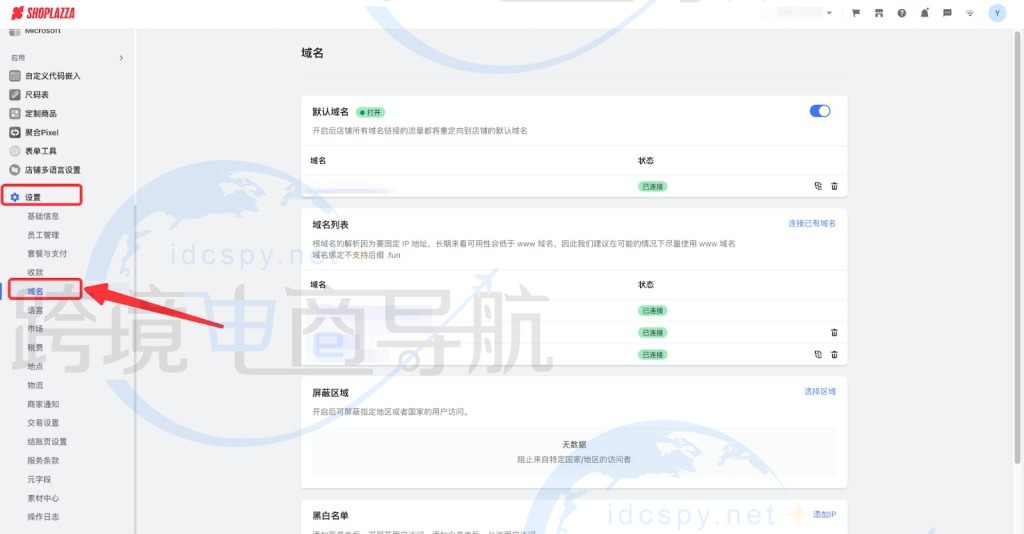Click the 店铺多语言设置 app icon

pos(14,170)
